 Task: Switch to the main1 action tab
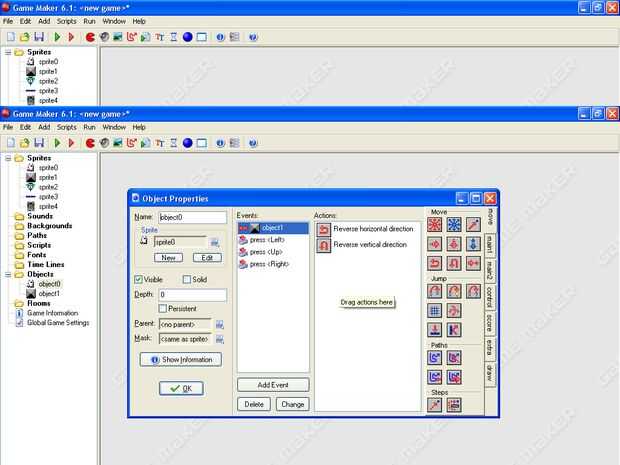coord(490,244)
